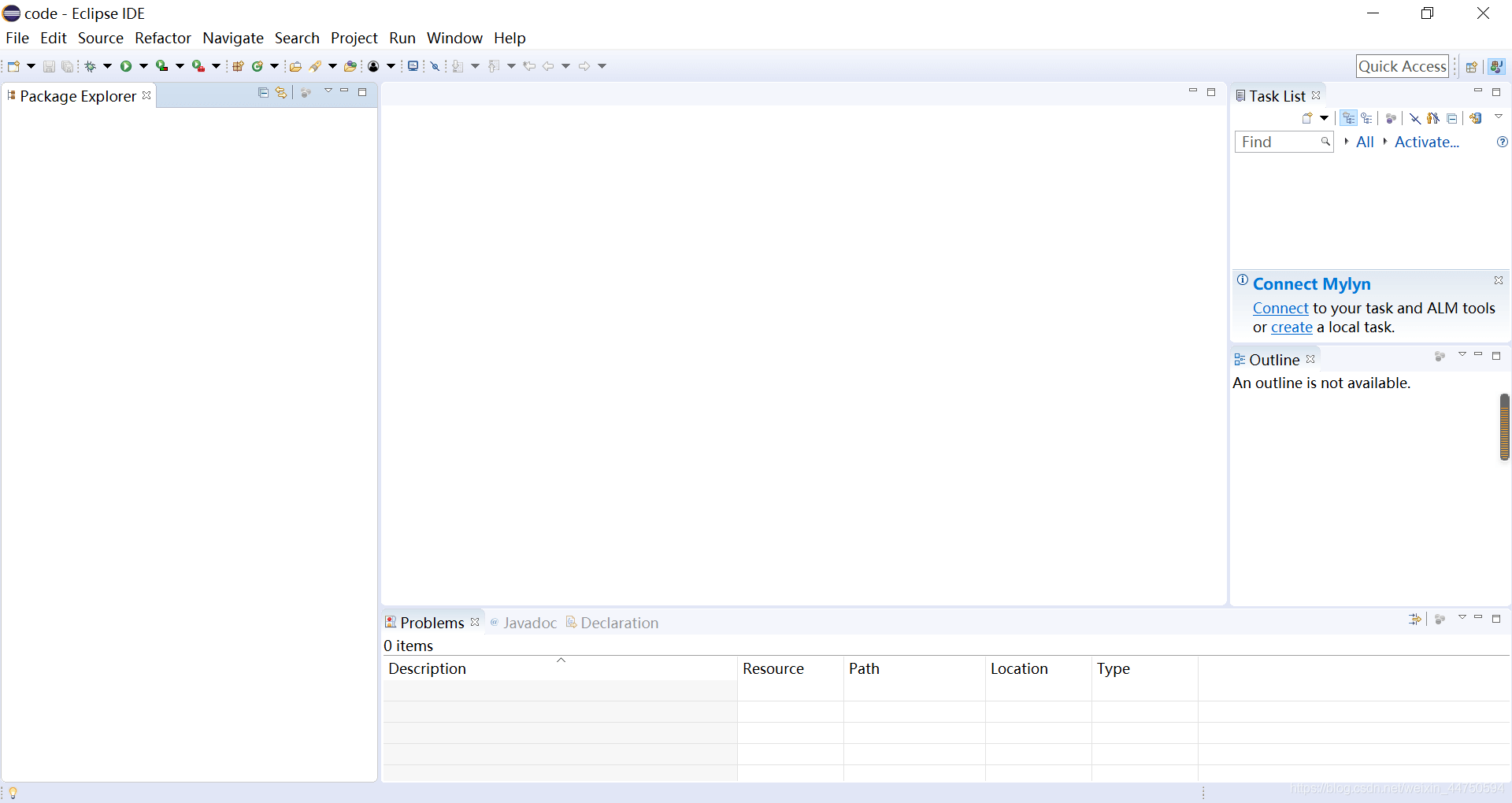
Task: Switch to the Javadoc tab
Action: tap(523, 623)
